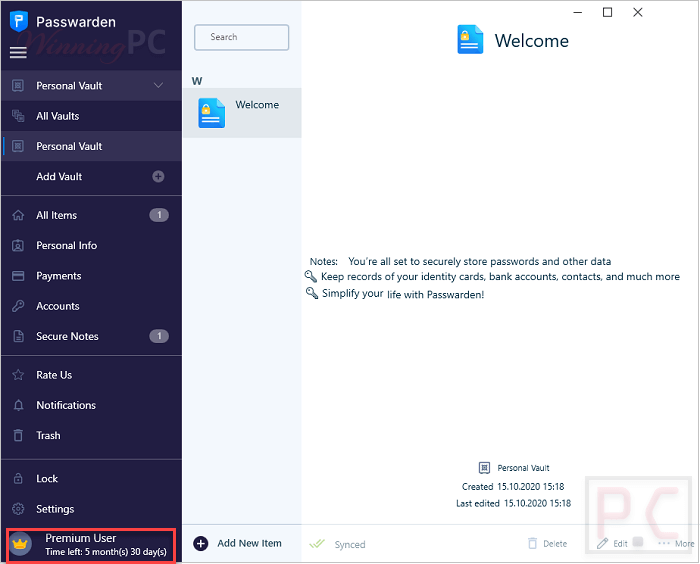Viewport: 700px width, 564px height.
Task: Click the Passwarden shield logo
Action: [19, 21]
